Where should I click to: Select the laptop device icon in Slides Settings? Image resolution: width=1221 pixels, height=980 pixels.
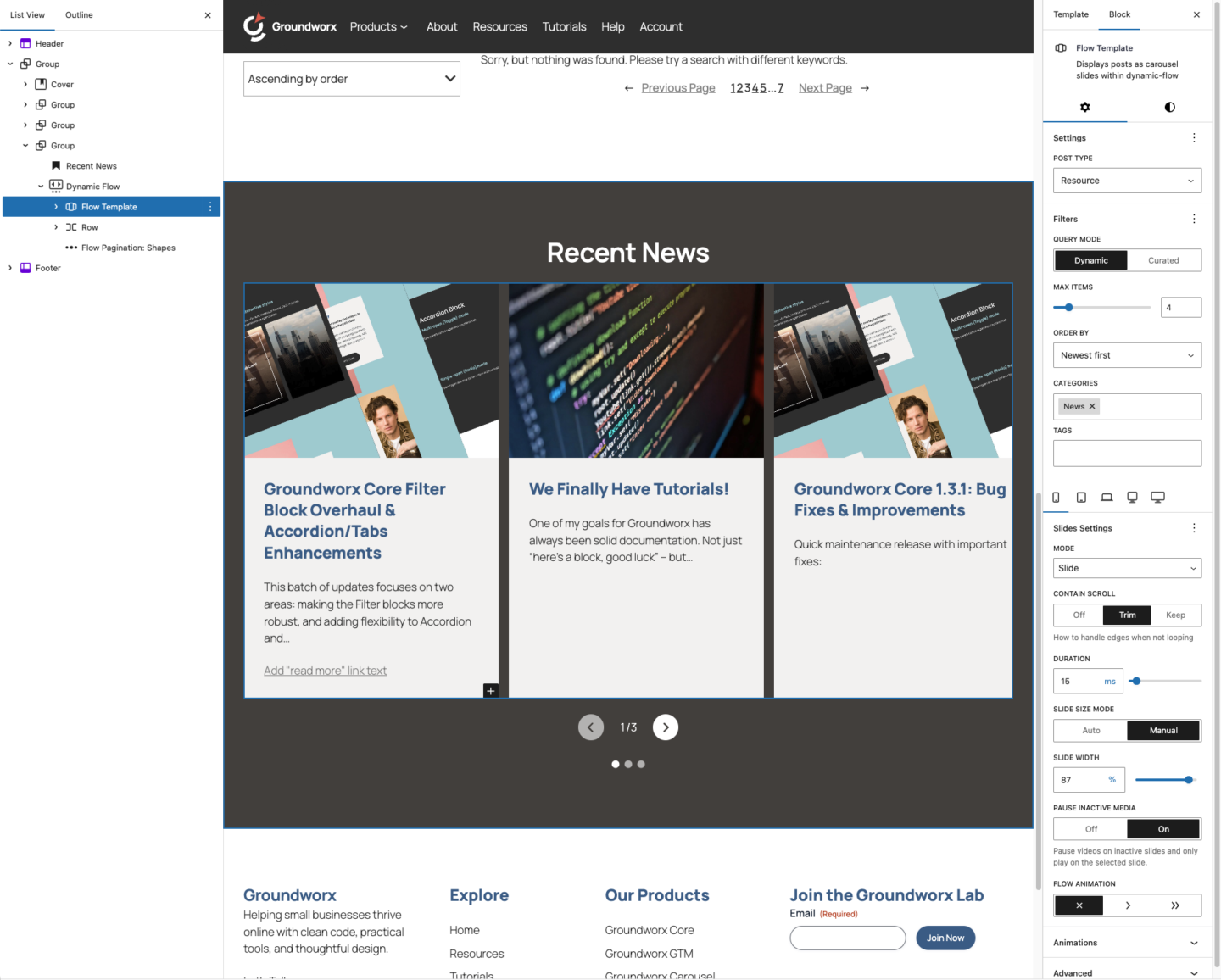click(x=1107, y=498)
